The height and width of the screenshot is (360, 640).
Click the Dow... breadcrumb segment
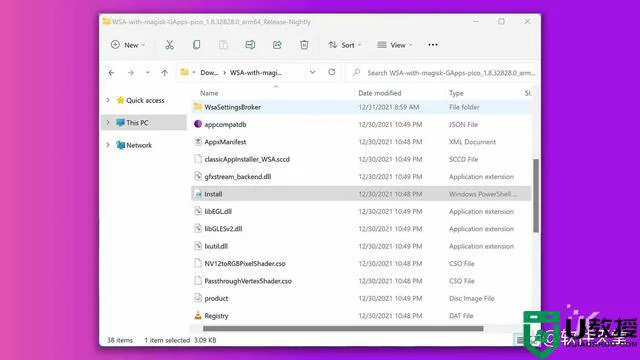tap(209, 73)
